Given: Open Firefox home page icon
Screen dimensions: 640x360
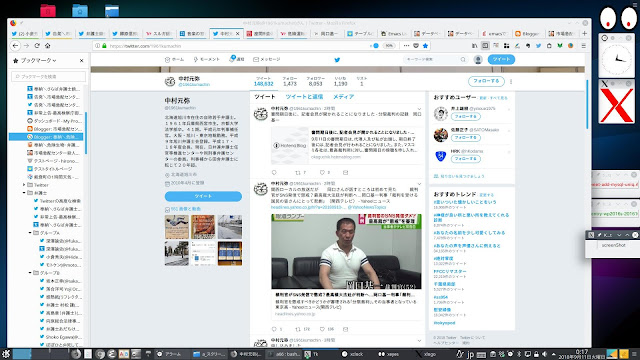Looking at the screenshot, I should (47, 46).
